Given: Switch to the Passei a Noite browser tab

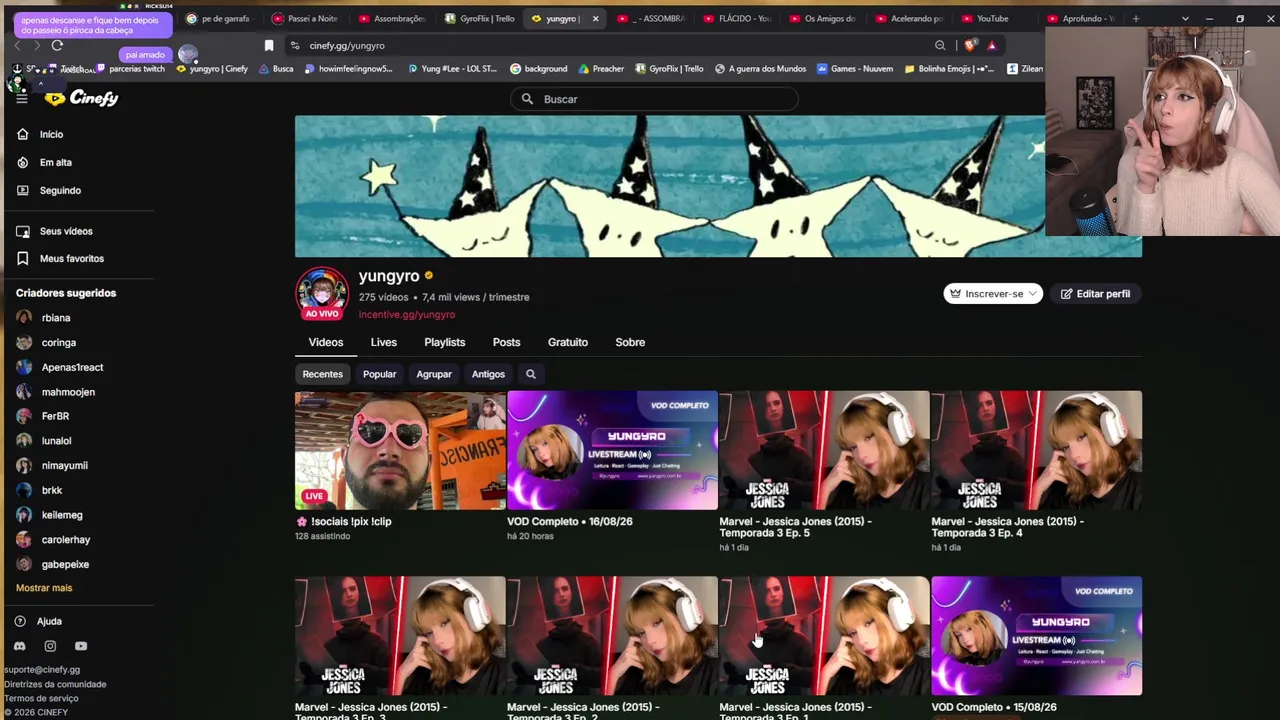Looking at the screenshot, I should click(x=306, y=18).
